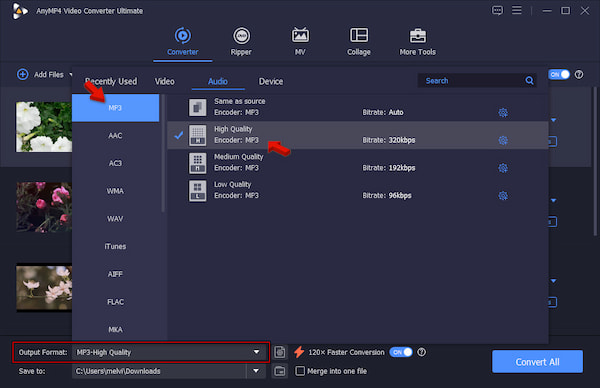This screenshot has width=600, height=388.
Task: Select the pink flowers video thumbnail
Action: (x=44, y=207)
